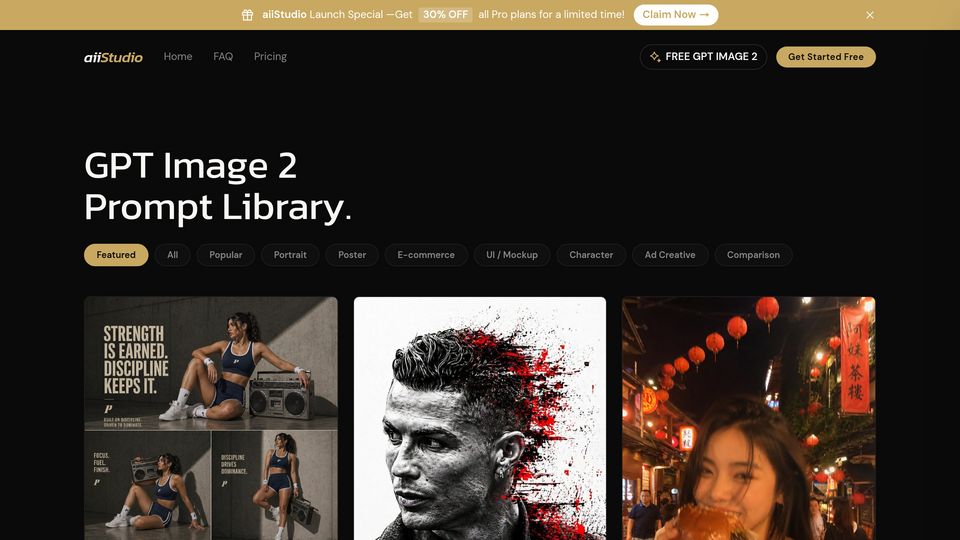The height and width of the screenshot is (540, 960).
Task: Click the GPT Image 2 Prompt Library heading
Action: tap(218, 186)
